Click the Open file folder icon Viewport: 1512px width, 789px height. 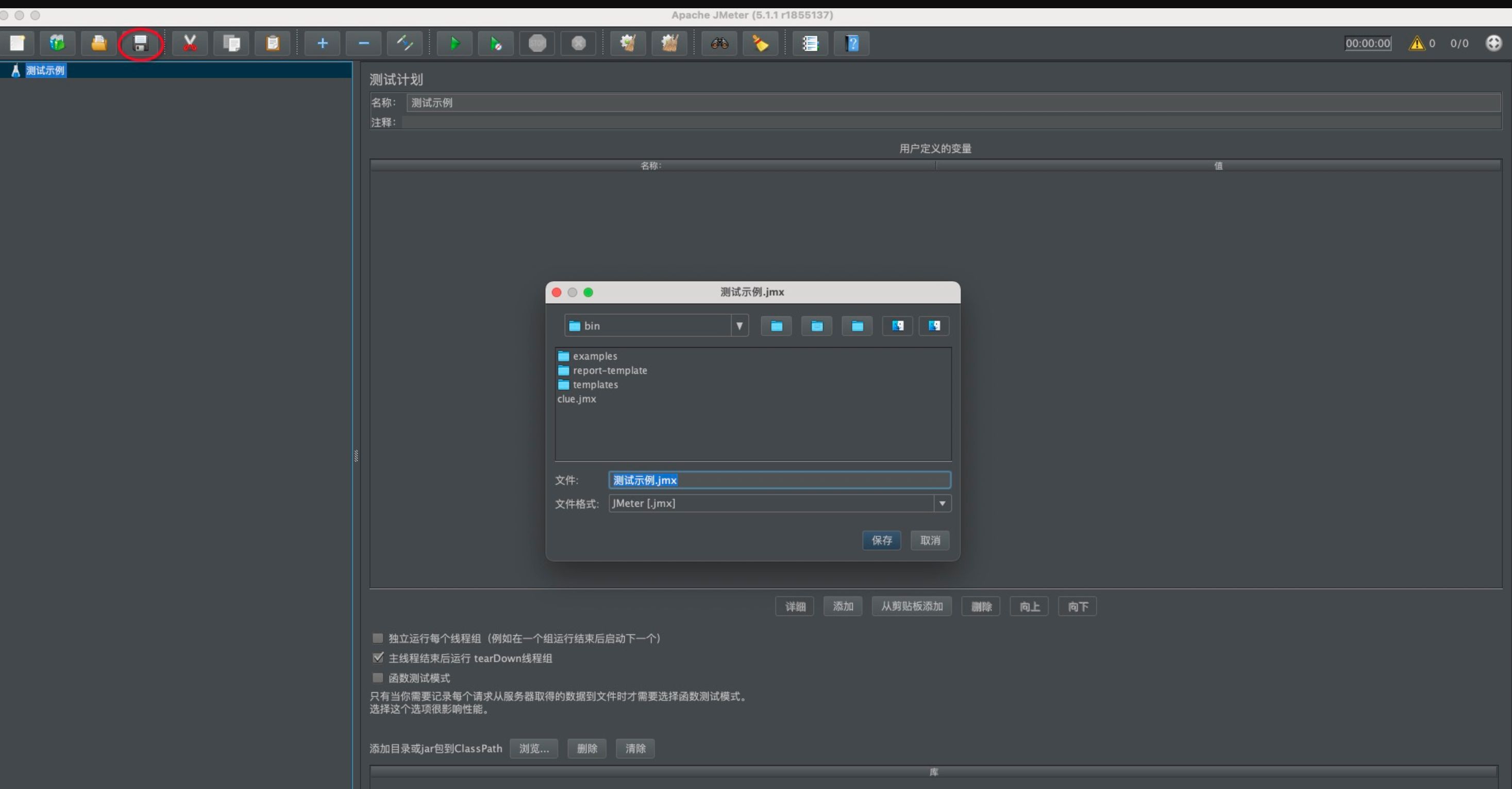[x=98, y=43]
